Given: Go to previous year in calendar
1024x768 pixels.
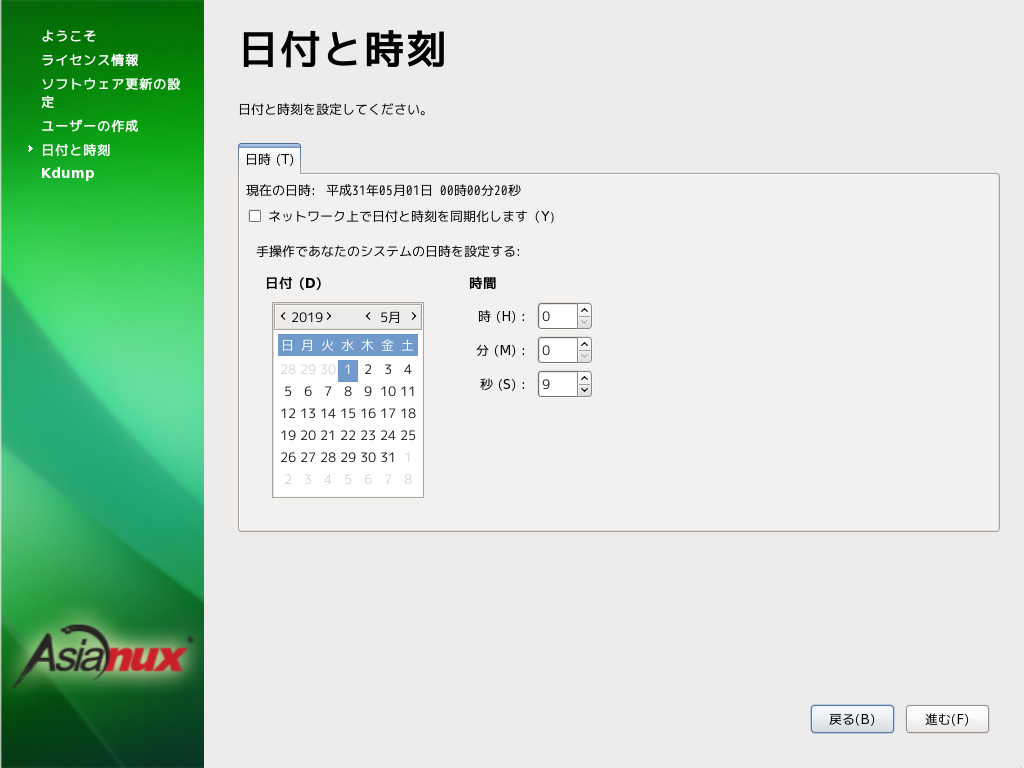Looking at the screenshot, I should [283, 316].
